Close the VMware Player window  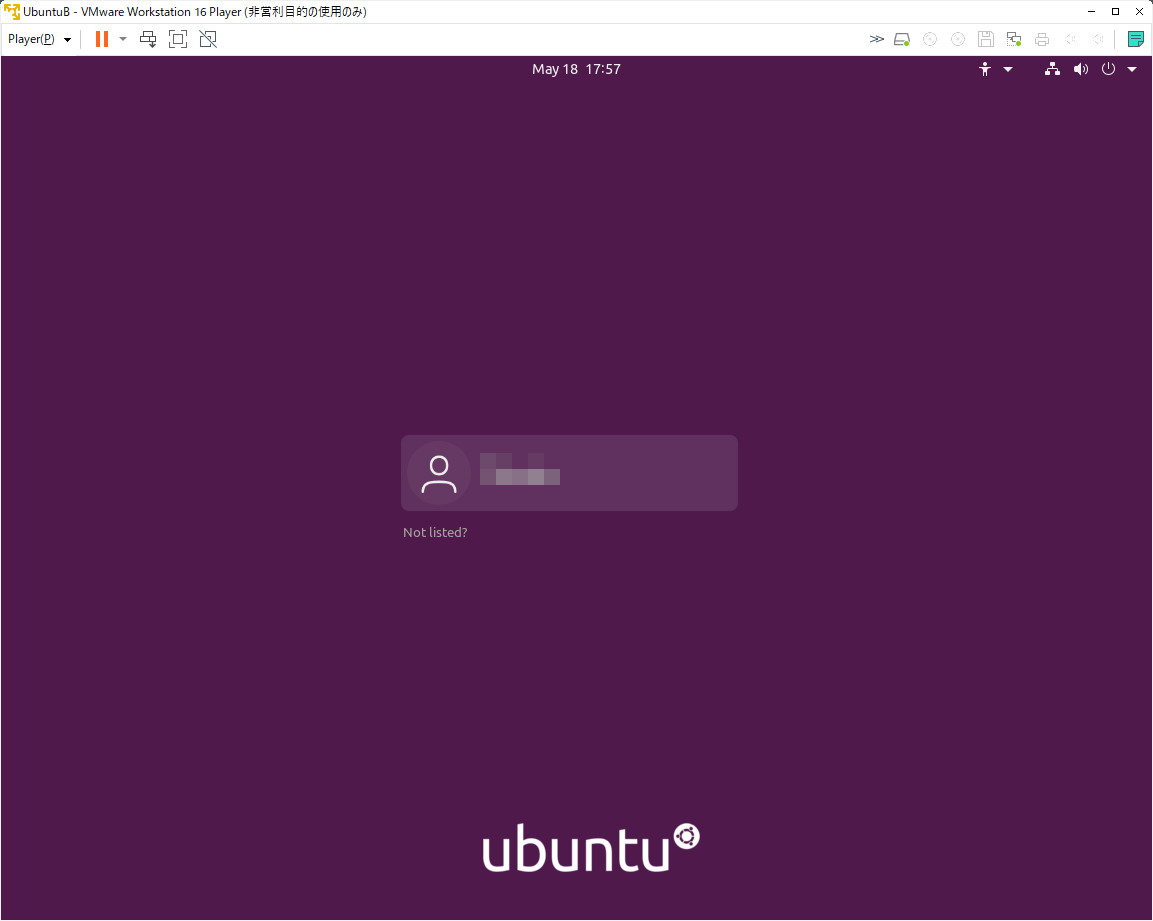(1139, 12)
